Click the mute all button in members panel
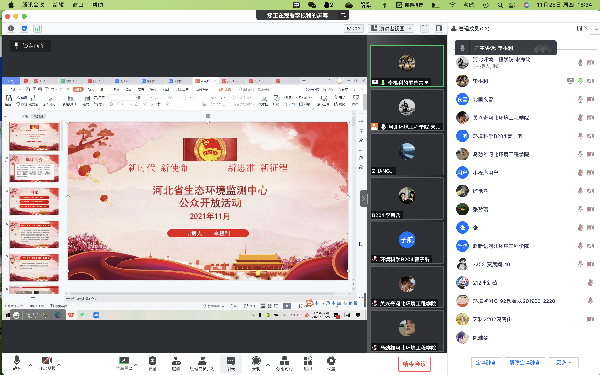600x375 pixels. point(486,362)
